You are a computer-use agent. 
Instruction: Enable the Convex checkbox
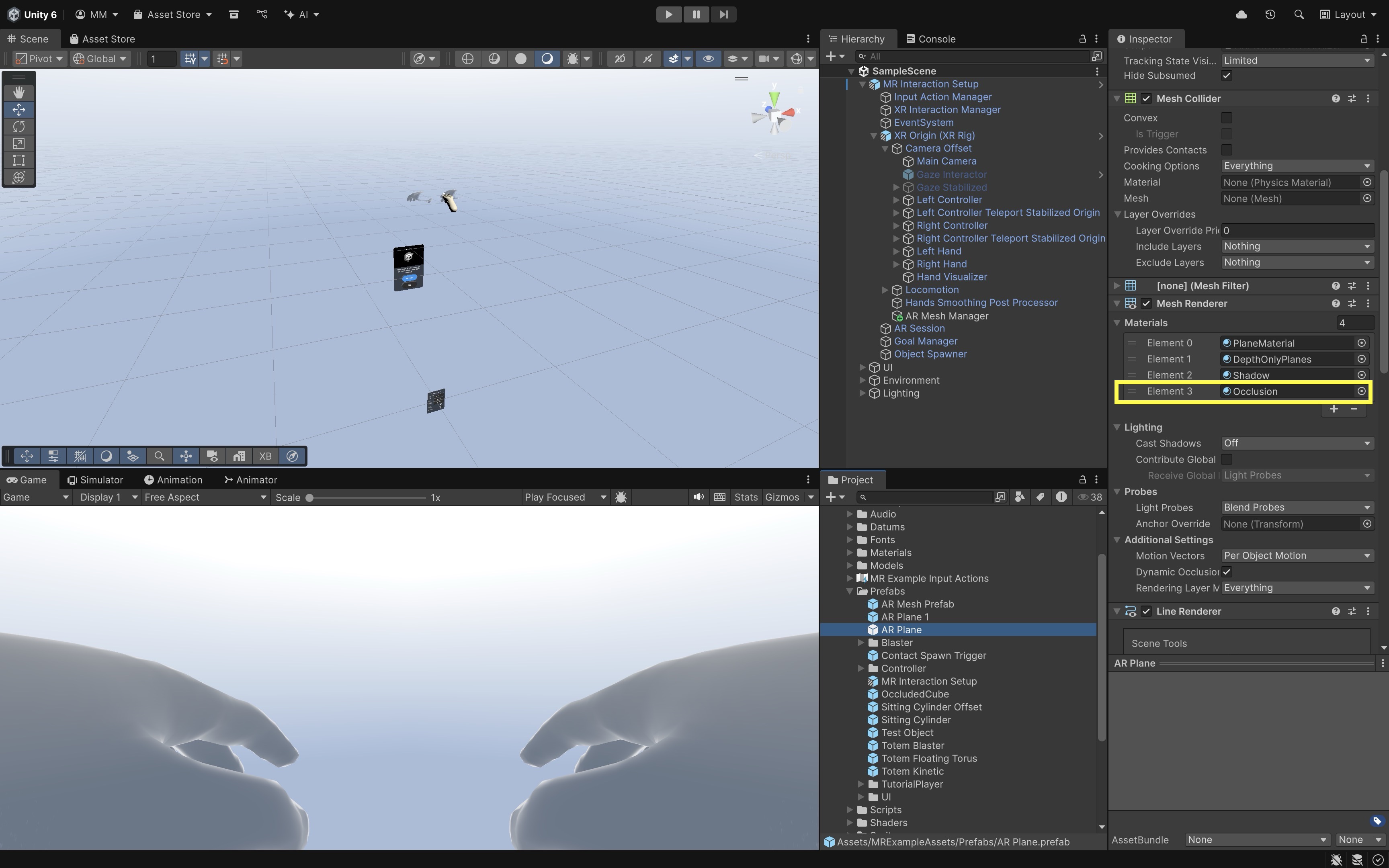click(x=1227, y=118)
